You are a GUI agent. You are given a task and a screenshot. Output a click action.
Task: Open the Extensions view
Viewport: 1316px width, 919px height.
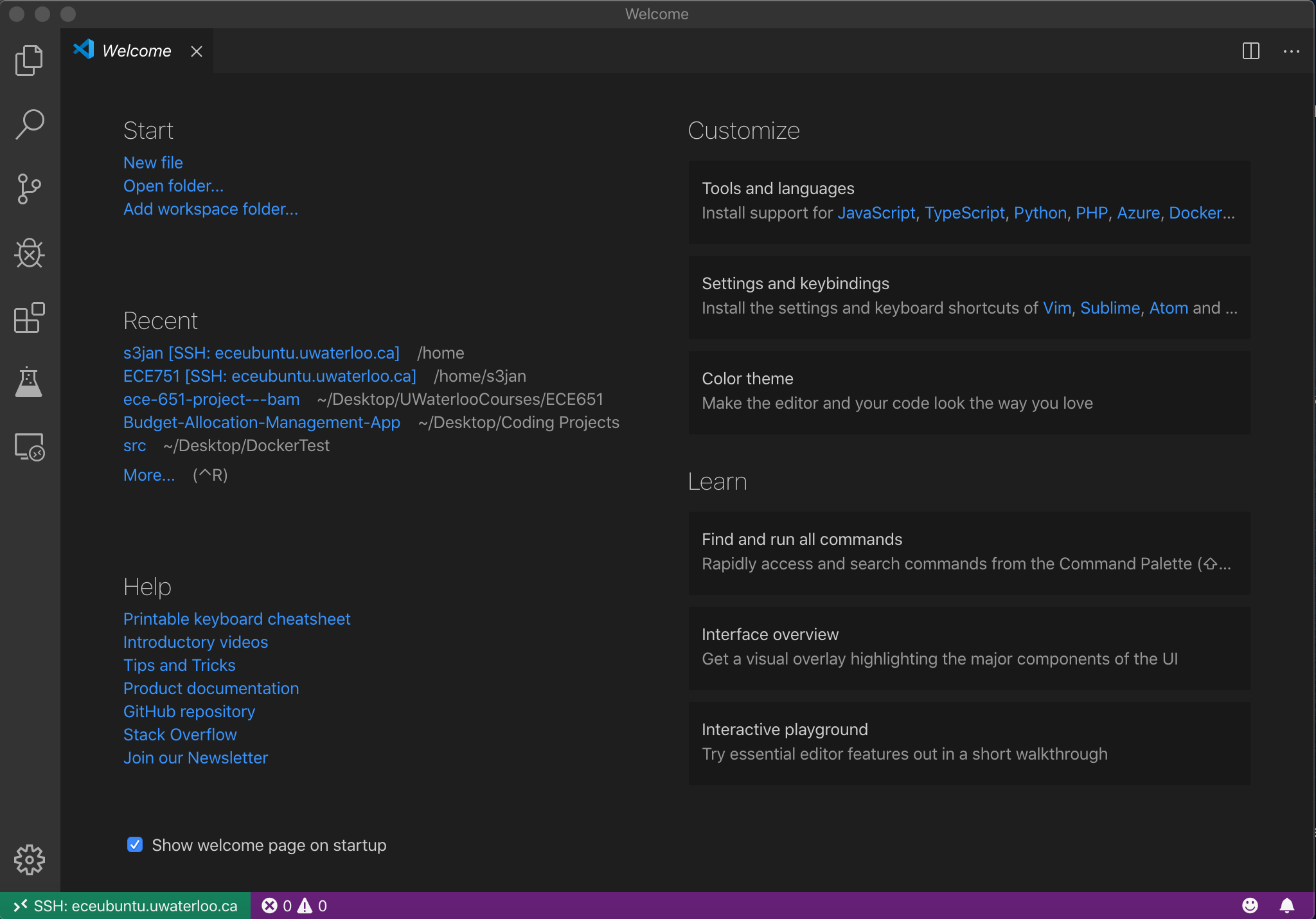(x=29, y=317)
